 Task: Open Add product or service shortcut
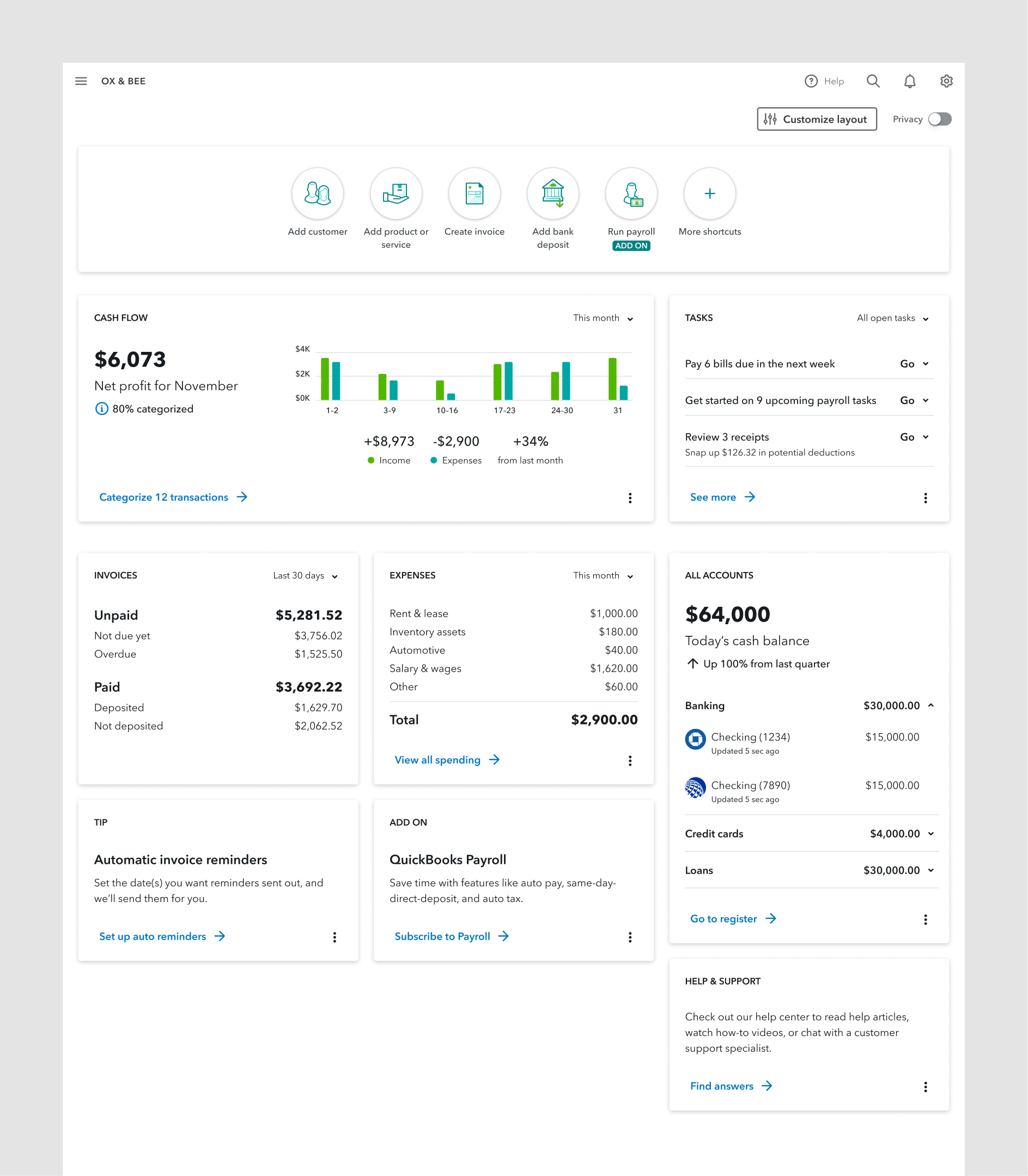(397, 193)
